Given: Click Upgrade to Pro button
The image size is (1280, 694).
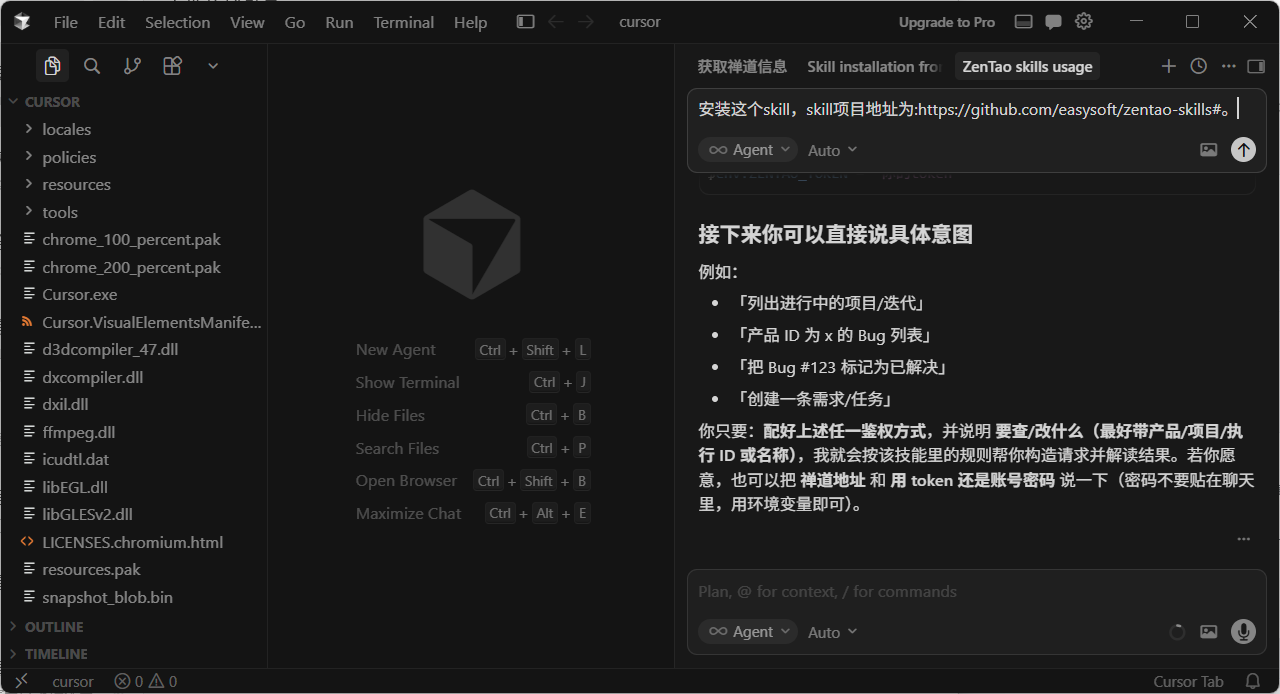Looking at the screenshot, I should coord(947,22).
